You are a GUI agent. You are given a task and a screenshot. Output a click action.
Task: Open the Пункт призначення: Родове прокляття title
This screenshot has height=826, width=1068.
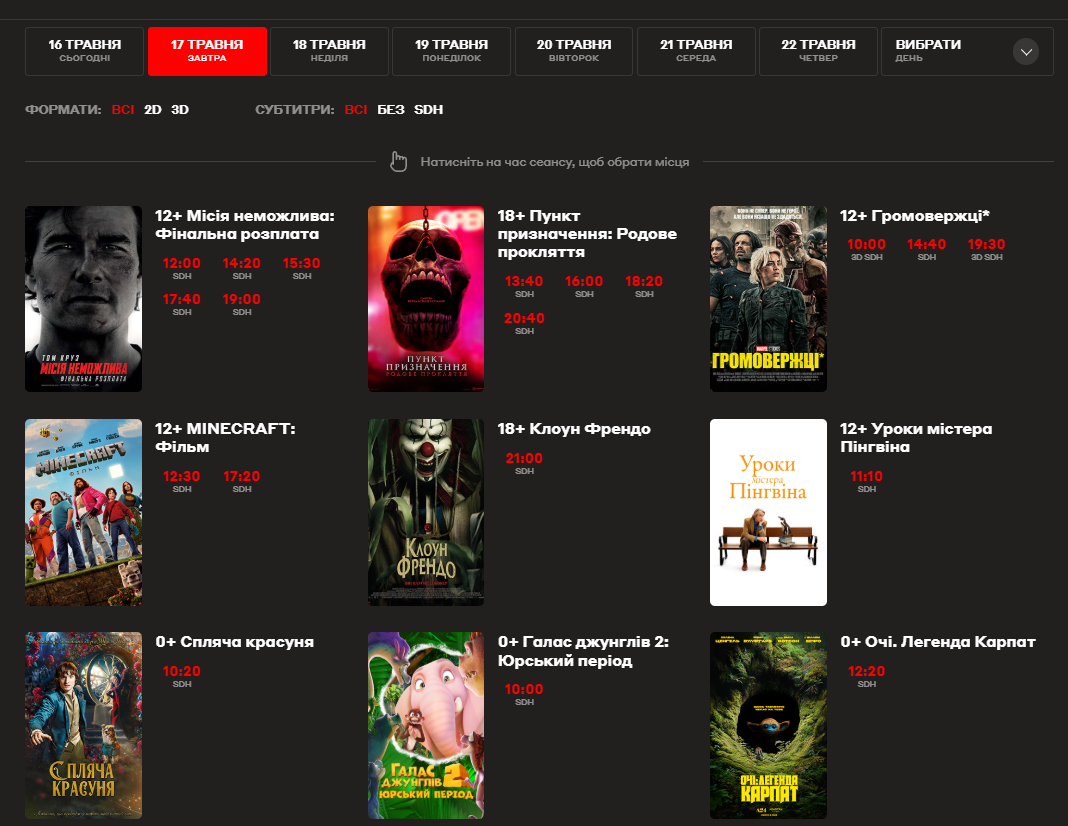pos(587,234)
